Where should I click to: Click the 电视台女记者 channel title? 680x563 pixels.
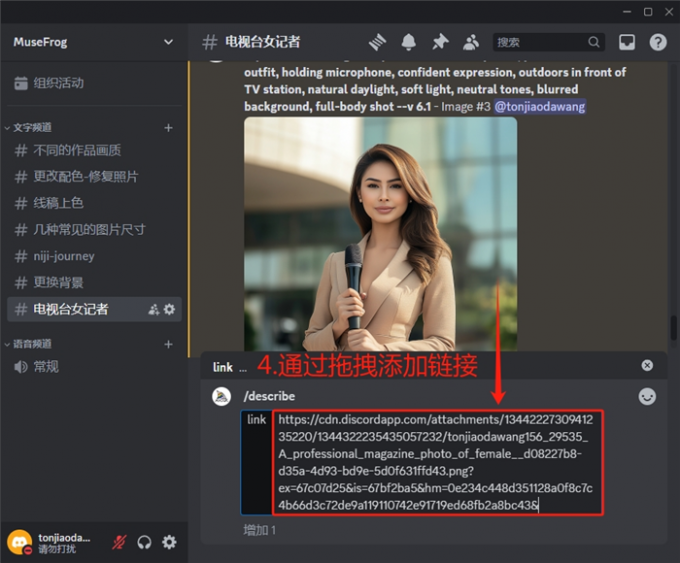[262, 42]
